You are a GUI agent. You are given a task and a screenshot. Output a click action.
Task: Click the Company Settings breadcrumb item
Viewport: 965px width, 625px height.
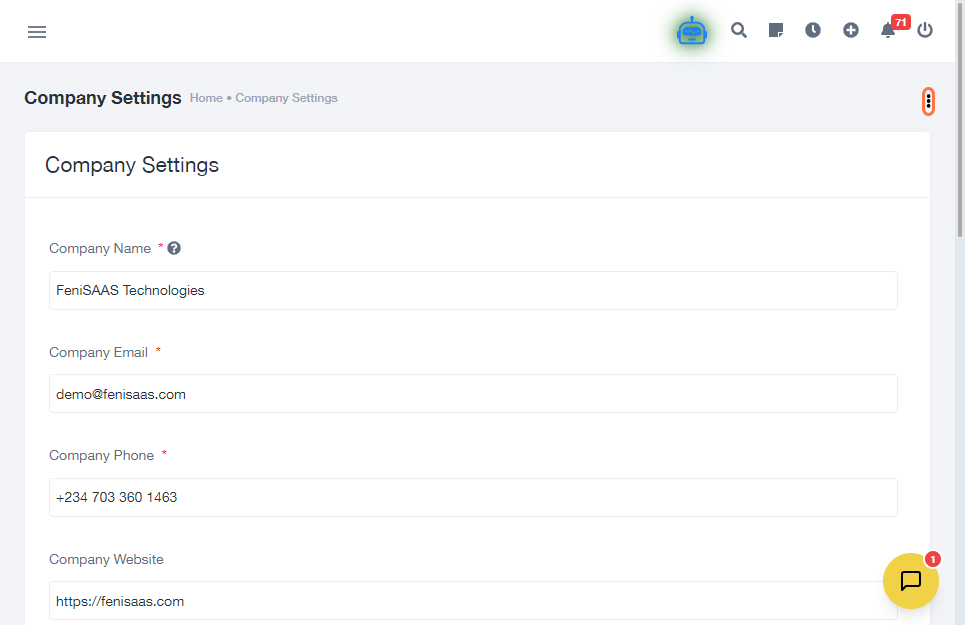286,98
